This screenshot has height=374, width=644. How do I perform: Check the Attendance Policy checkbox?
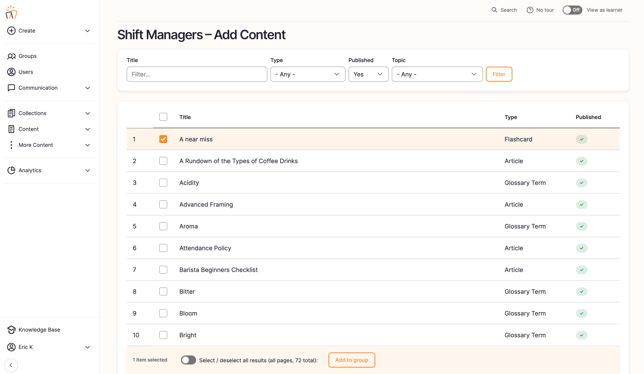[163, 248]
